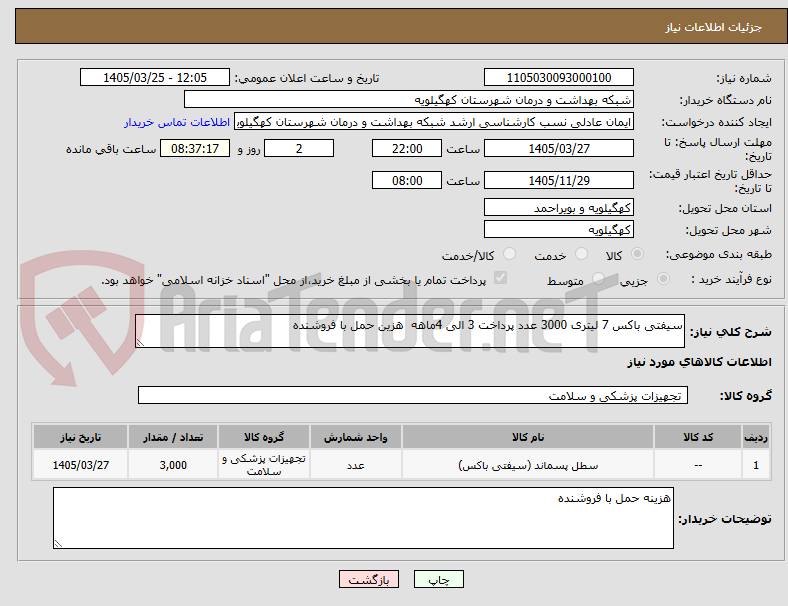This screenshot has height=606, width=788.
Task: Select the جزیی purchase type radio
Action: click(663, 279)
